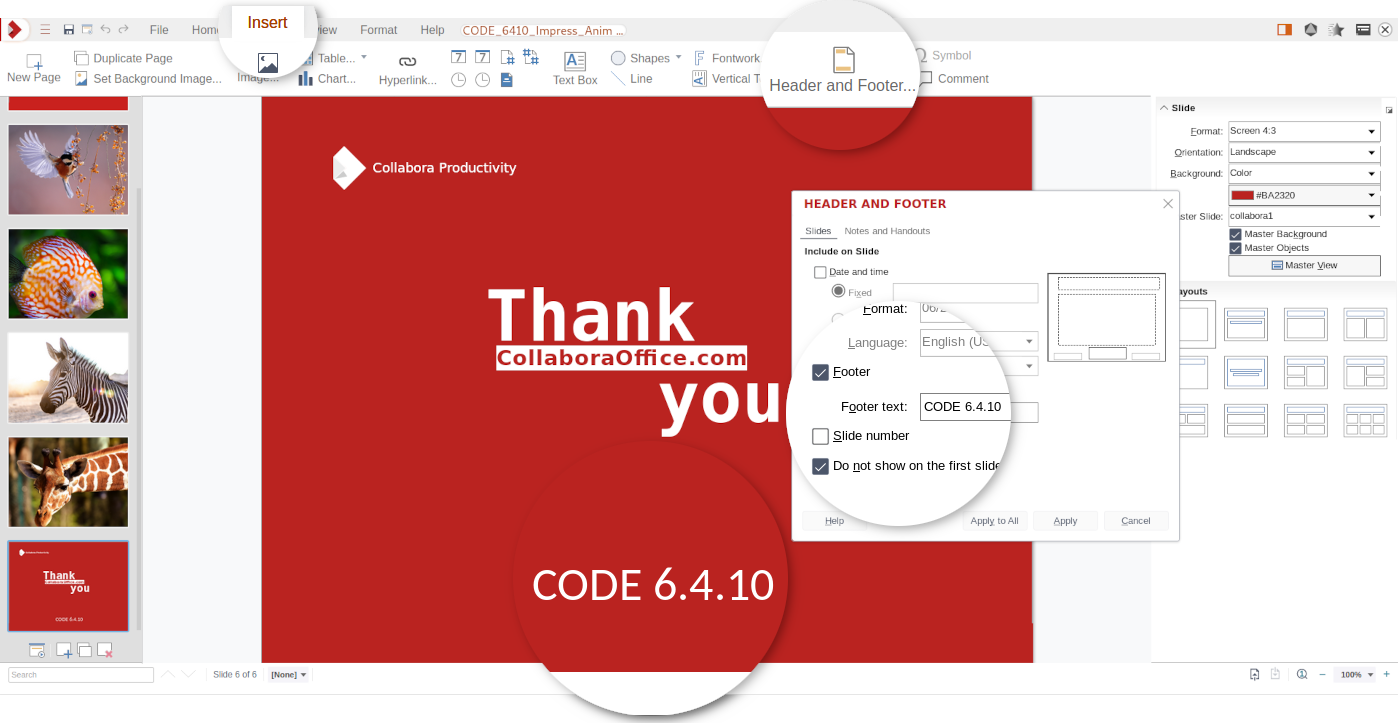Screen dimensions: 1398x723
Task: Switch to the Insert tab
Action: pos(267,23)
